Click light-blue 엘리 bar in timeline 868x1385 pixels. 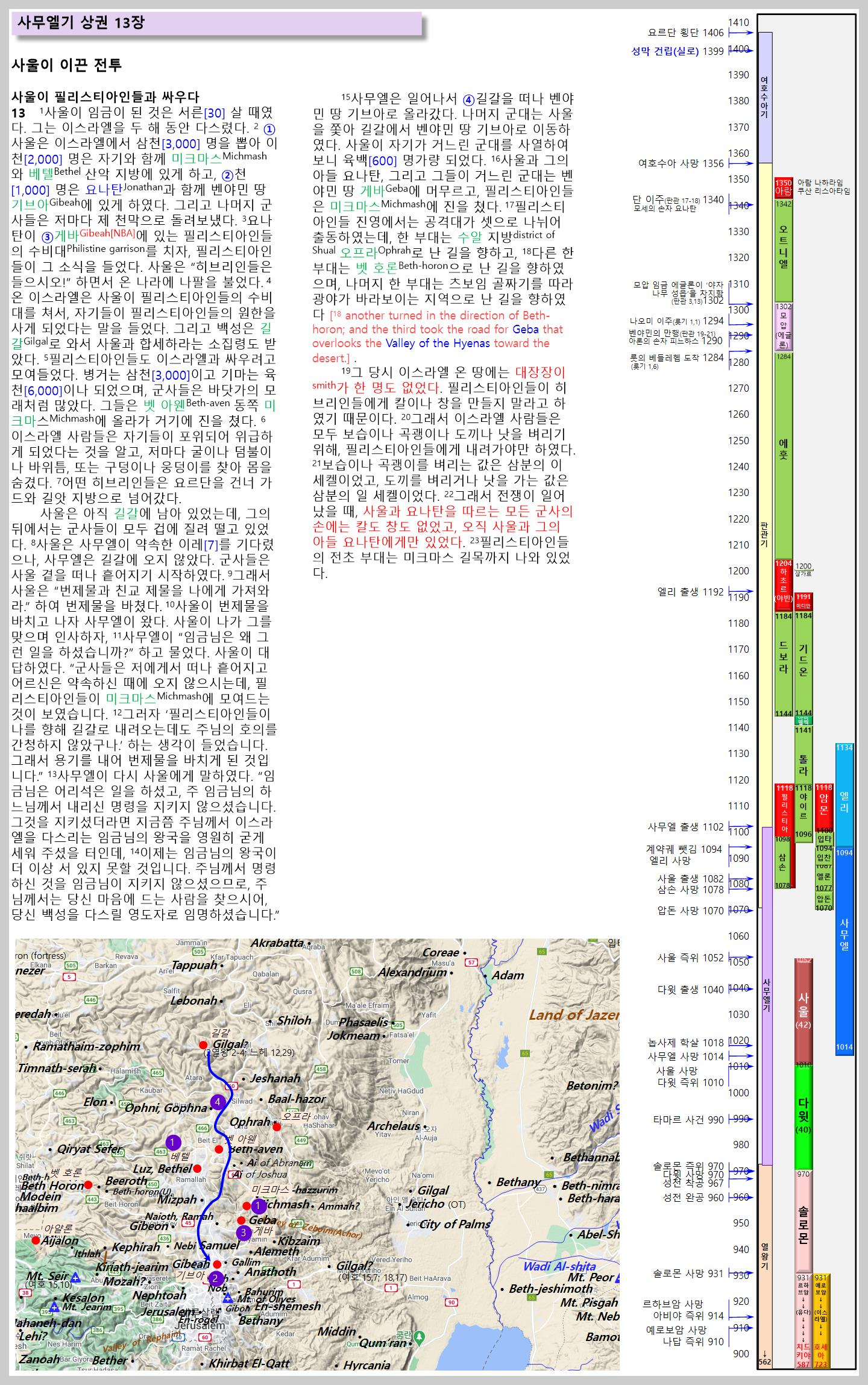point(844,796)
